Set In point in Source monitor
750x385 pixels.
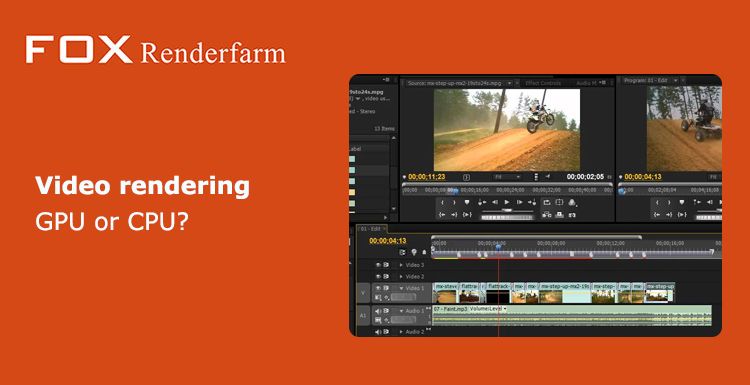[442, 202]
